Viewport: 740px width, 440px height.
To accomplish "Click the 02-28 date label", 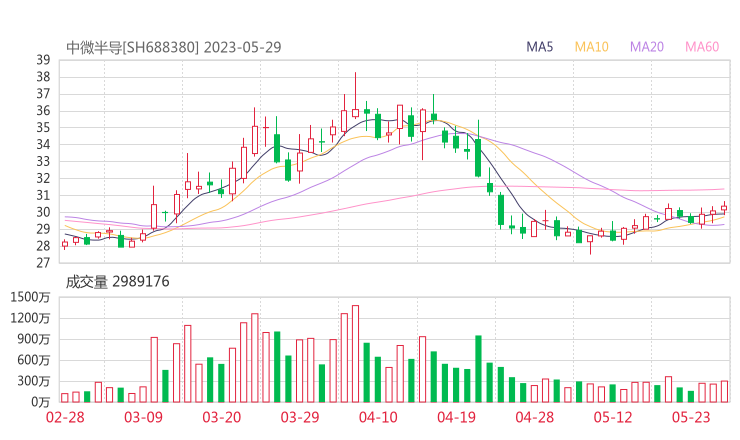I will click(65, 417).
